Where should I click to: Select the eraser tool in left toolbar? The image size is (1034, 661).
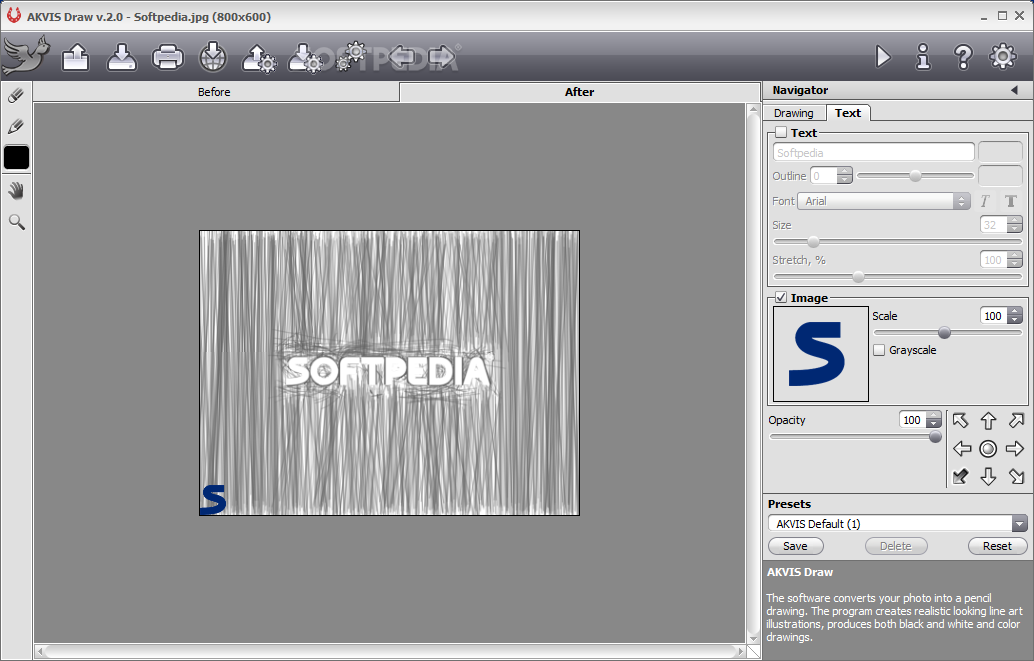(16, 96)
